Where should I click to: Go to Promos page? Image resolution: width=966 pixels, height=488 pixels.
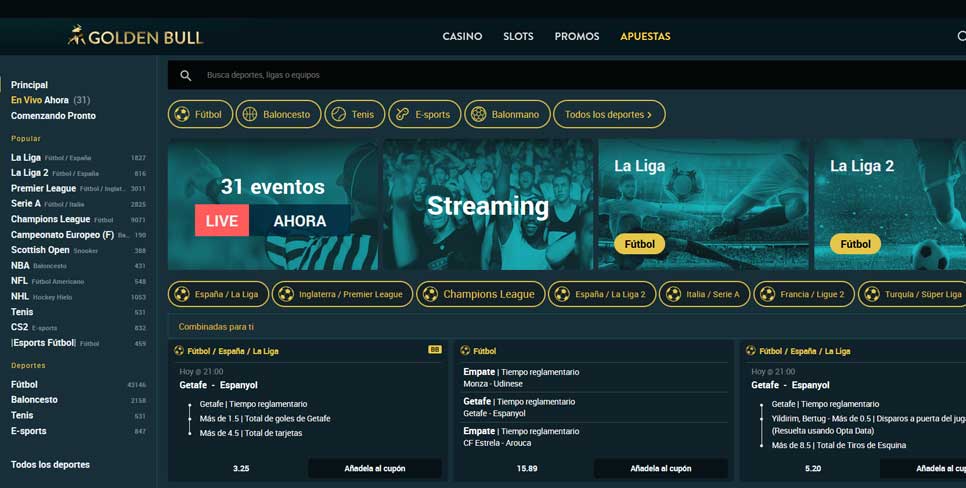(577, 36)
